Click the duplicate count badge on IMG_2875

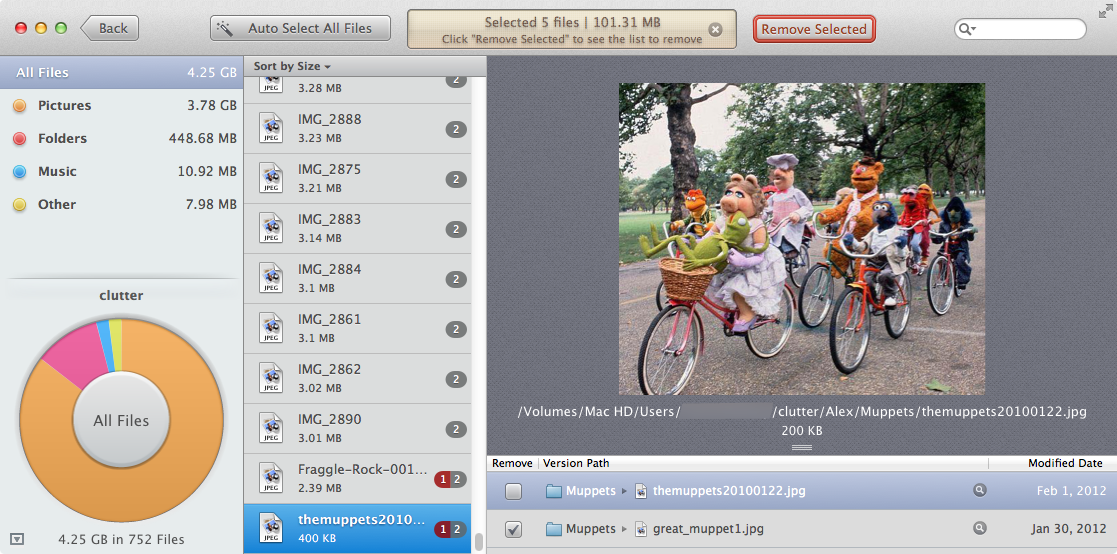(456, 179)
